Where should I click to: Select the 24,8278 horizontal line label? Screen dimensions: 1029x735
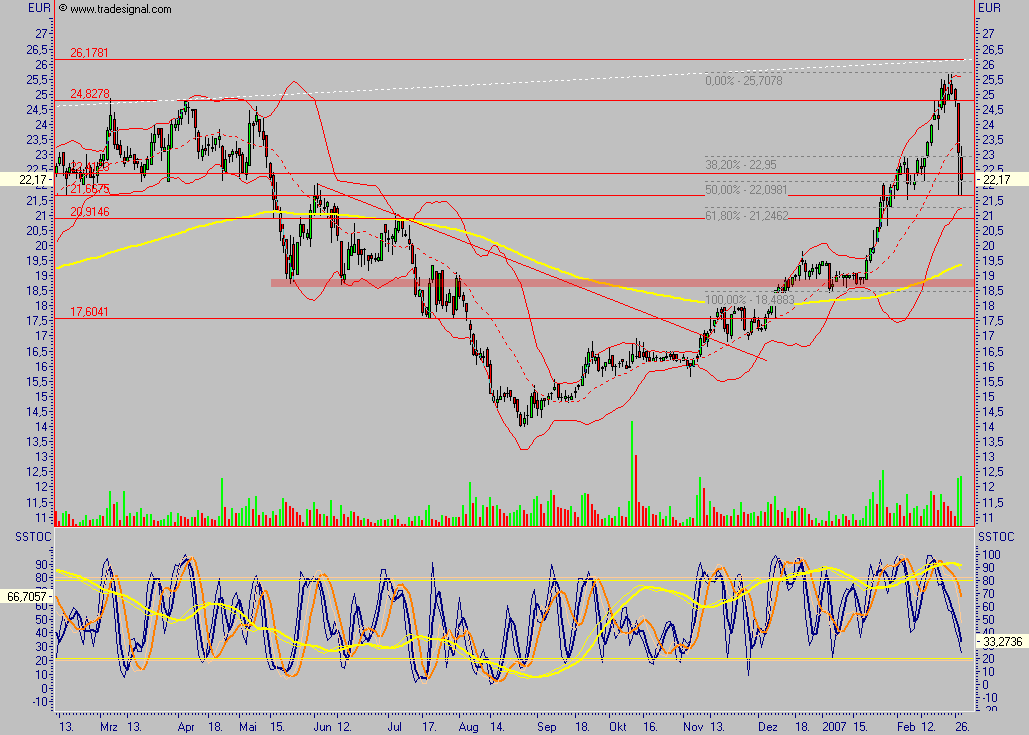tap(90, 94)
